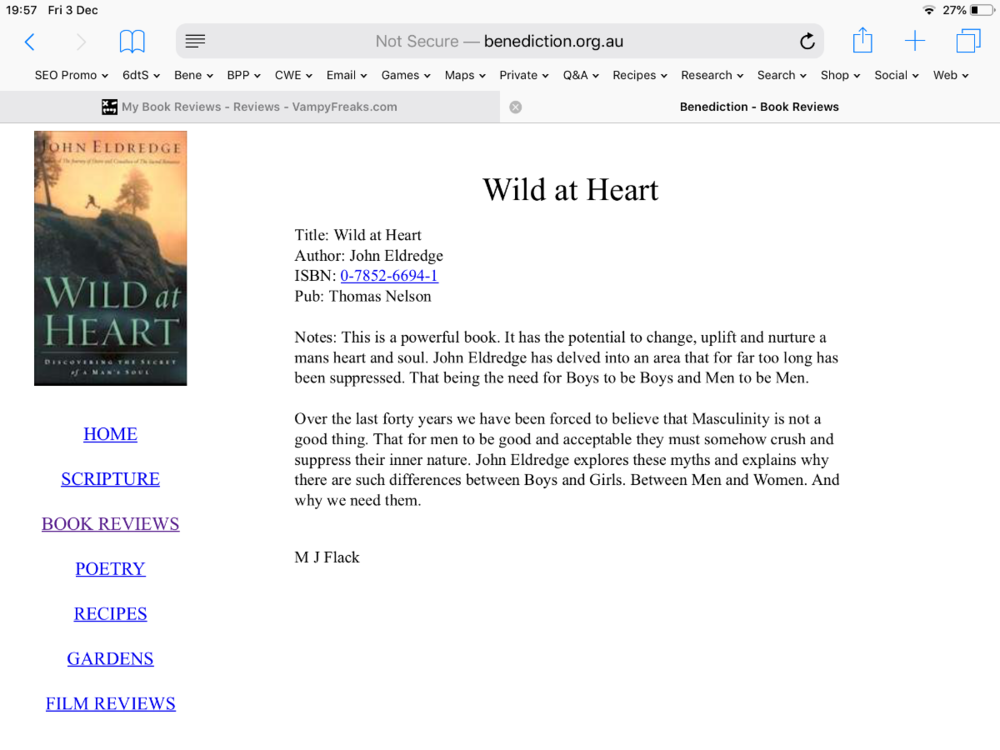Expand the SEO Promo bookmarks folder

tap(71, 75)
